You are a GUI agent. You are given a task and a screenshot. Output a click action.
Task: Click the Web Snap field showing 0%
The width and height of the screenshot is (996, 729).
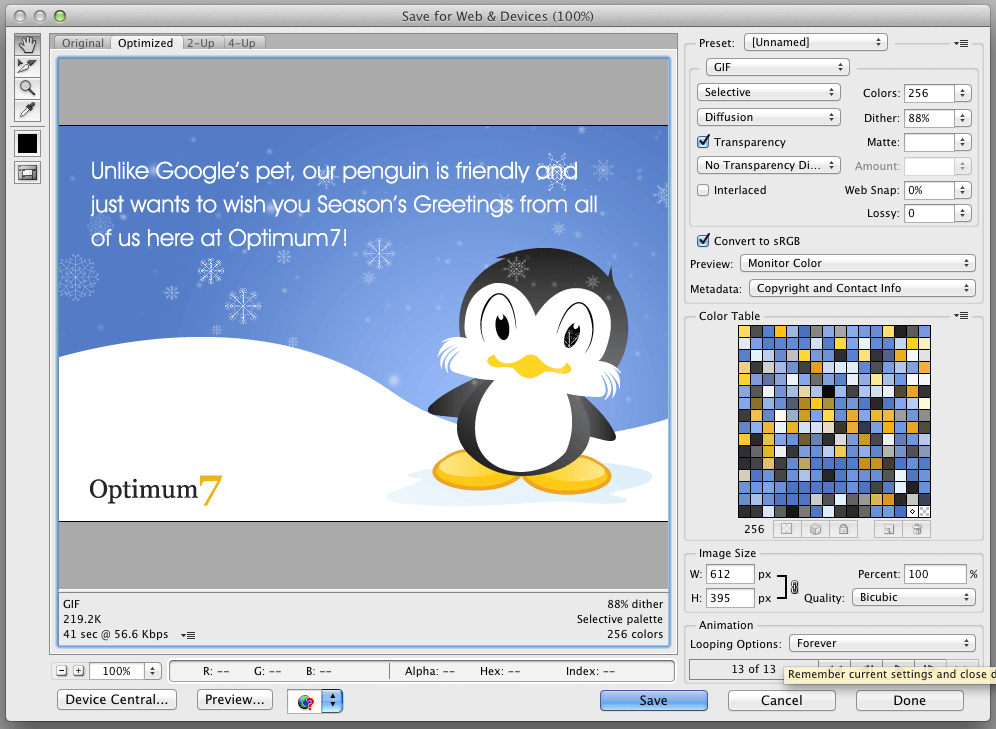tap(929, 190)
